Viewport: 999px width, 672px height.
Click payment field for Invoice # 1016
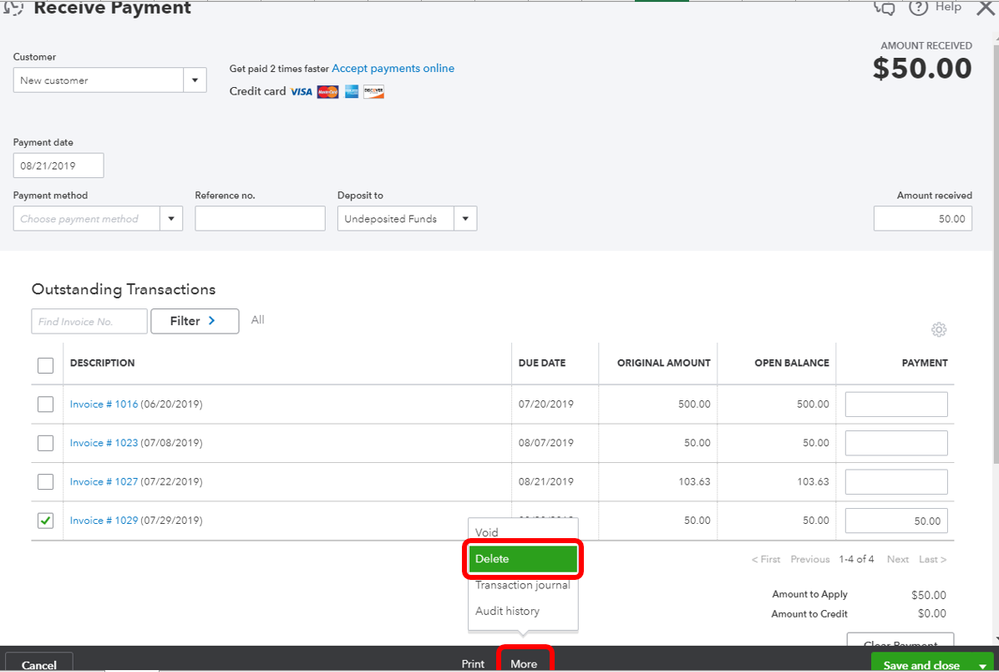pos(896,404)
